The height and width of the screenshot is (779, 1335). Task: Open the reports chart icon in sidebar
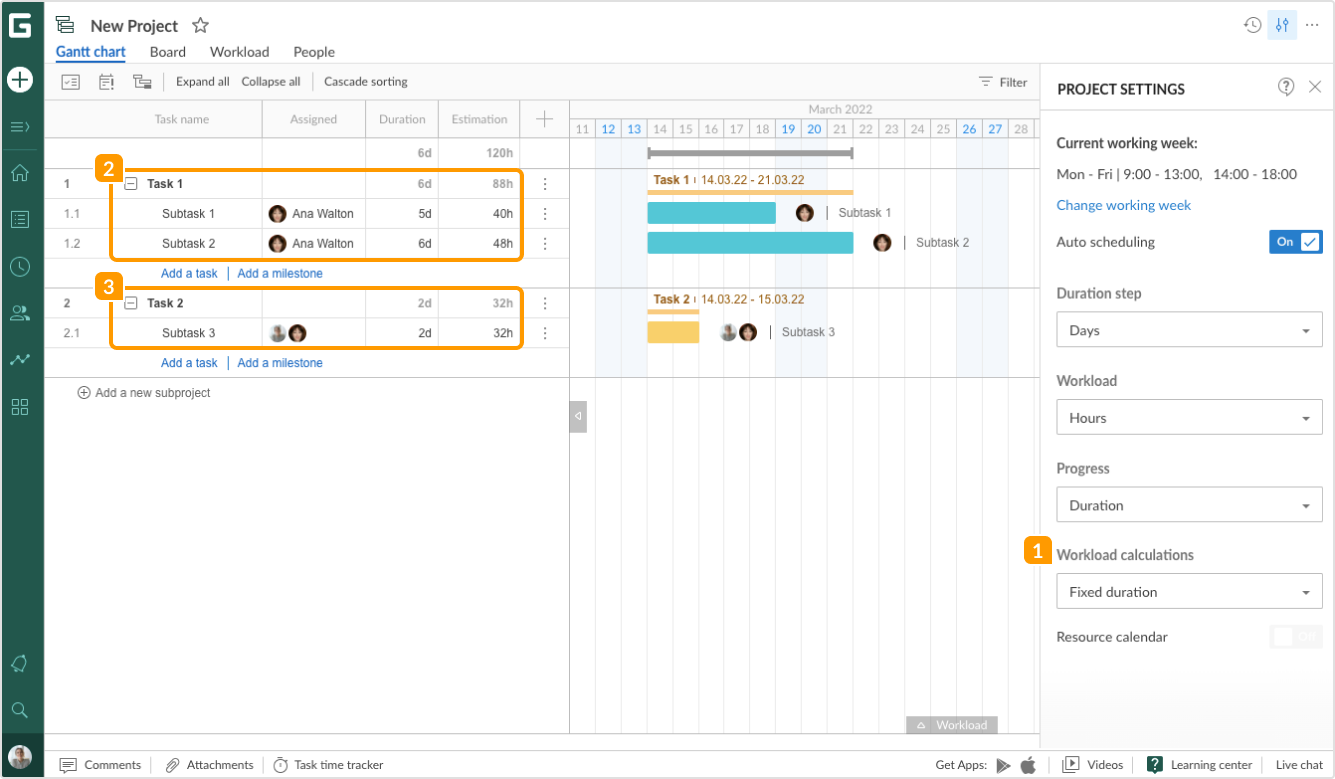[x=20, y=360]
